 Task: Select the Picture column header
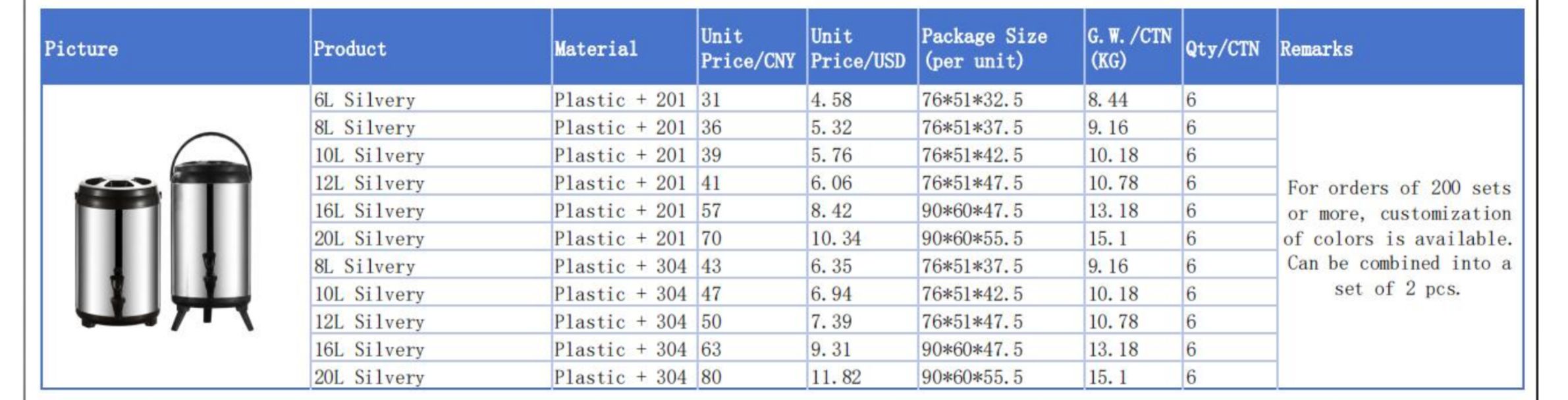point(175,47)
